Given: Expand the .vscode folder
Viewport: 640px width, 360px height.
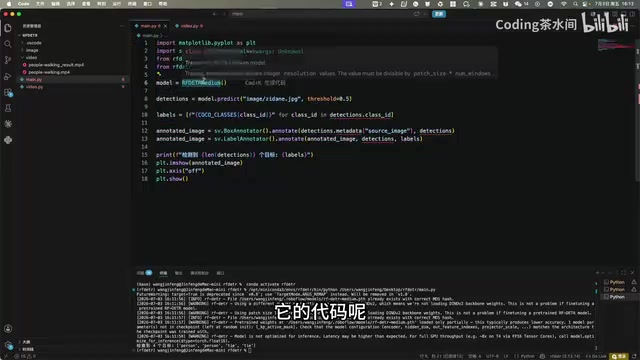Looking at the screenshot, I should [33, 43].
